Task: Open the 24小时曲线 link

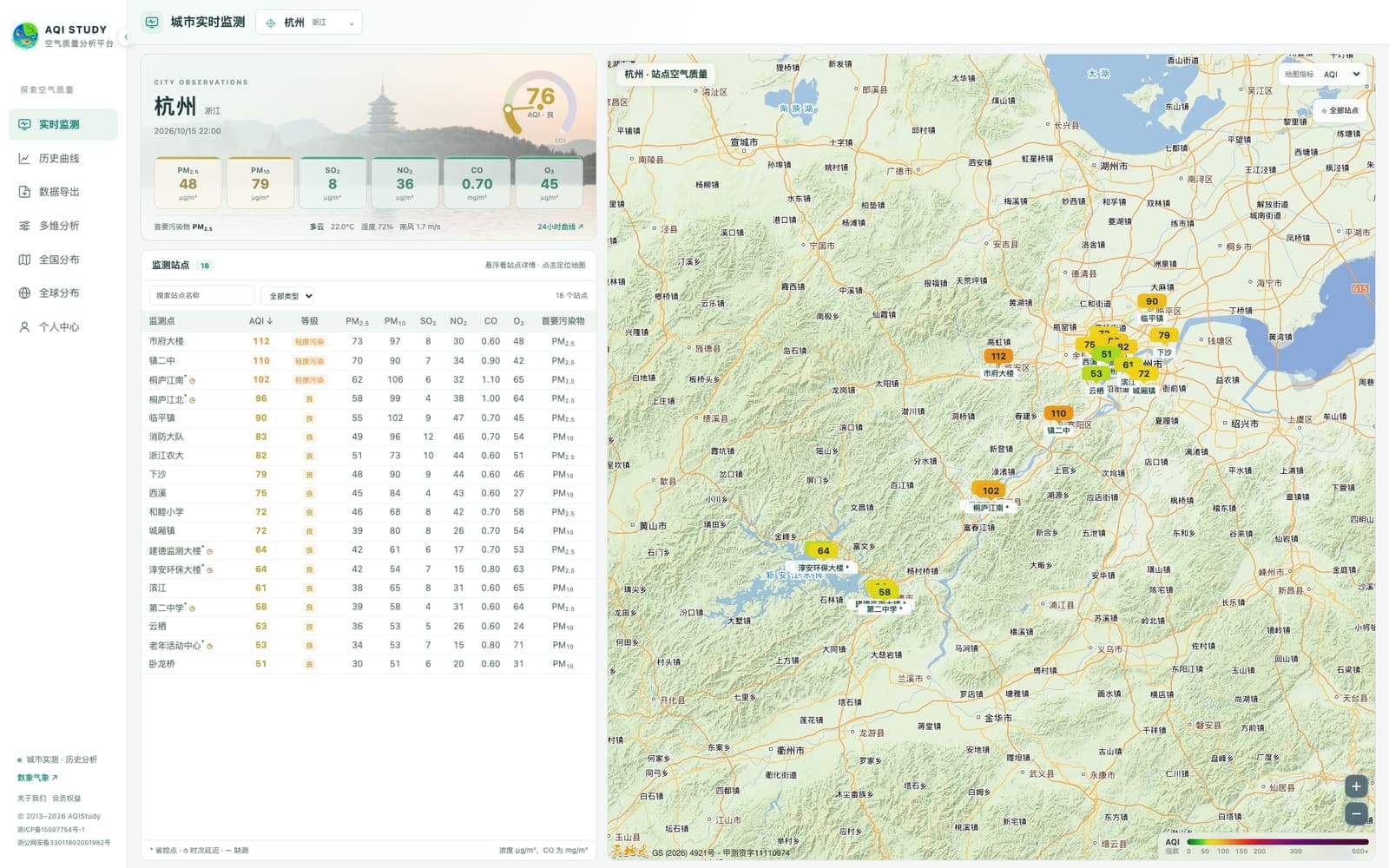Action: click(560, 227)
